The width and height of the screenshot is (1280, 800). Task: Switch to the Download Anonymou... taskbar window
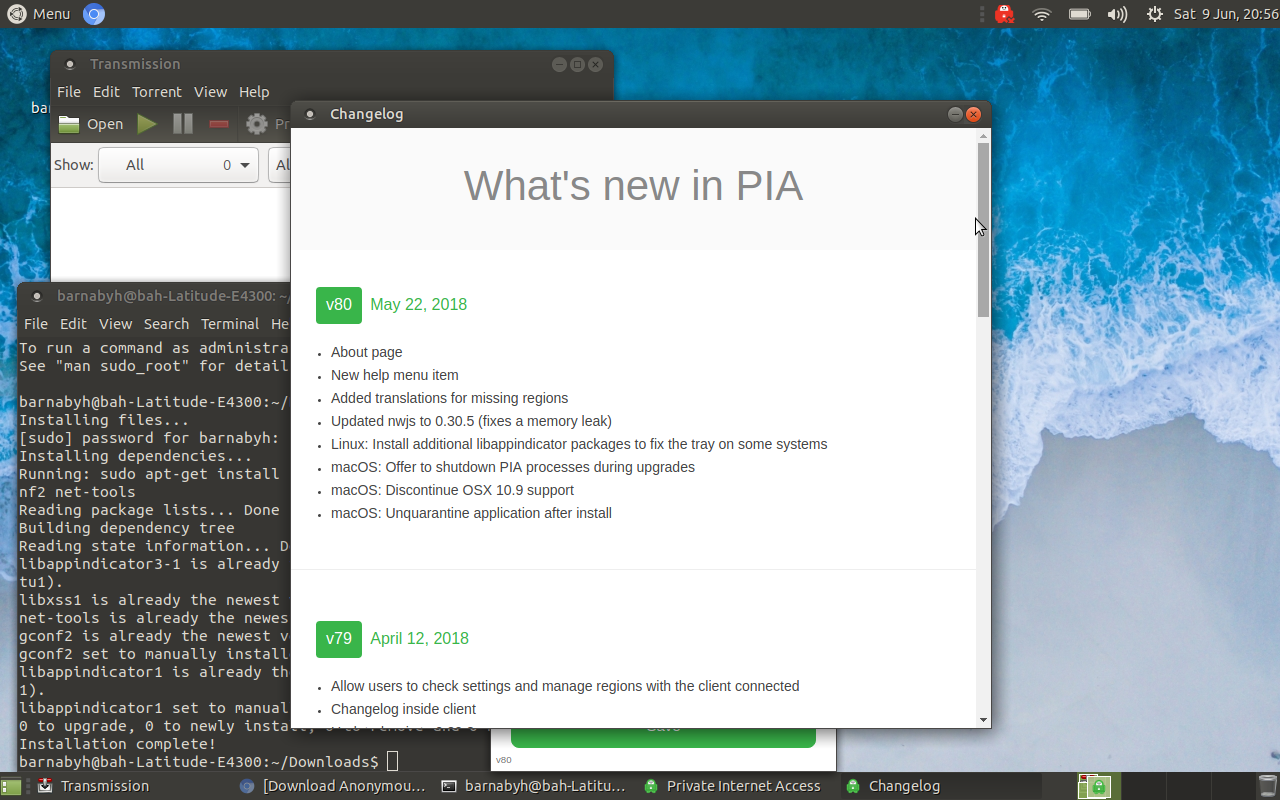[333, 786]
